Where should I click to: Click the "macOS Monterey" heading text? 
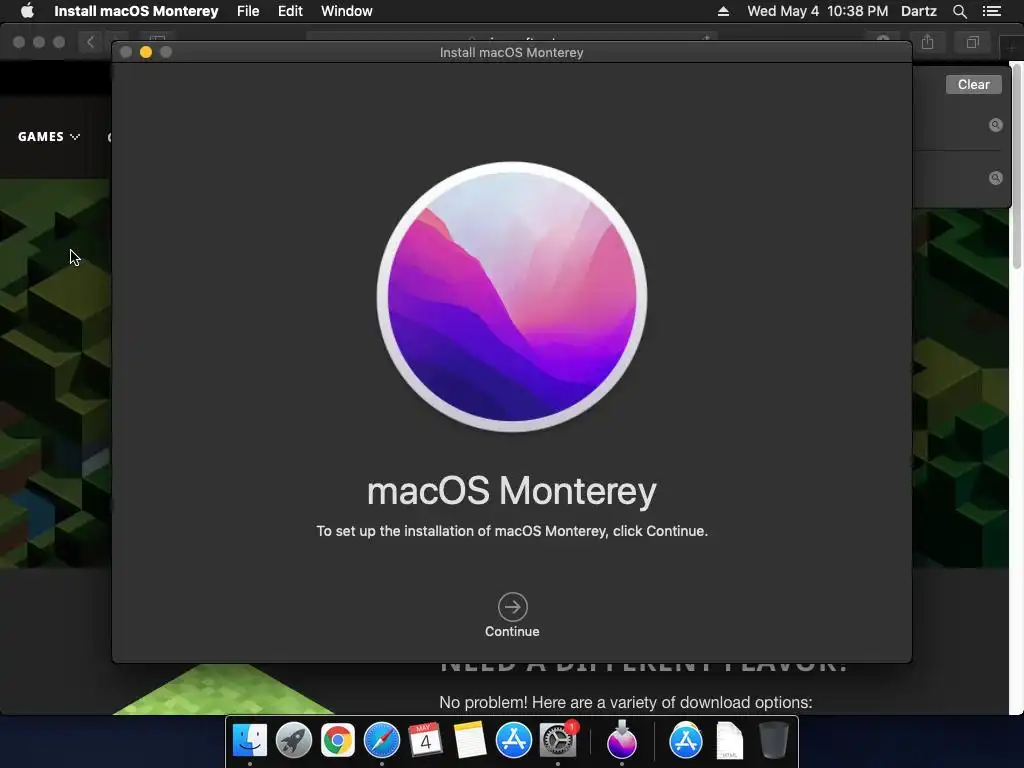click(x=512, y=491)
